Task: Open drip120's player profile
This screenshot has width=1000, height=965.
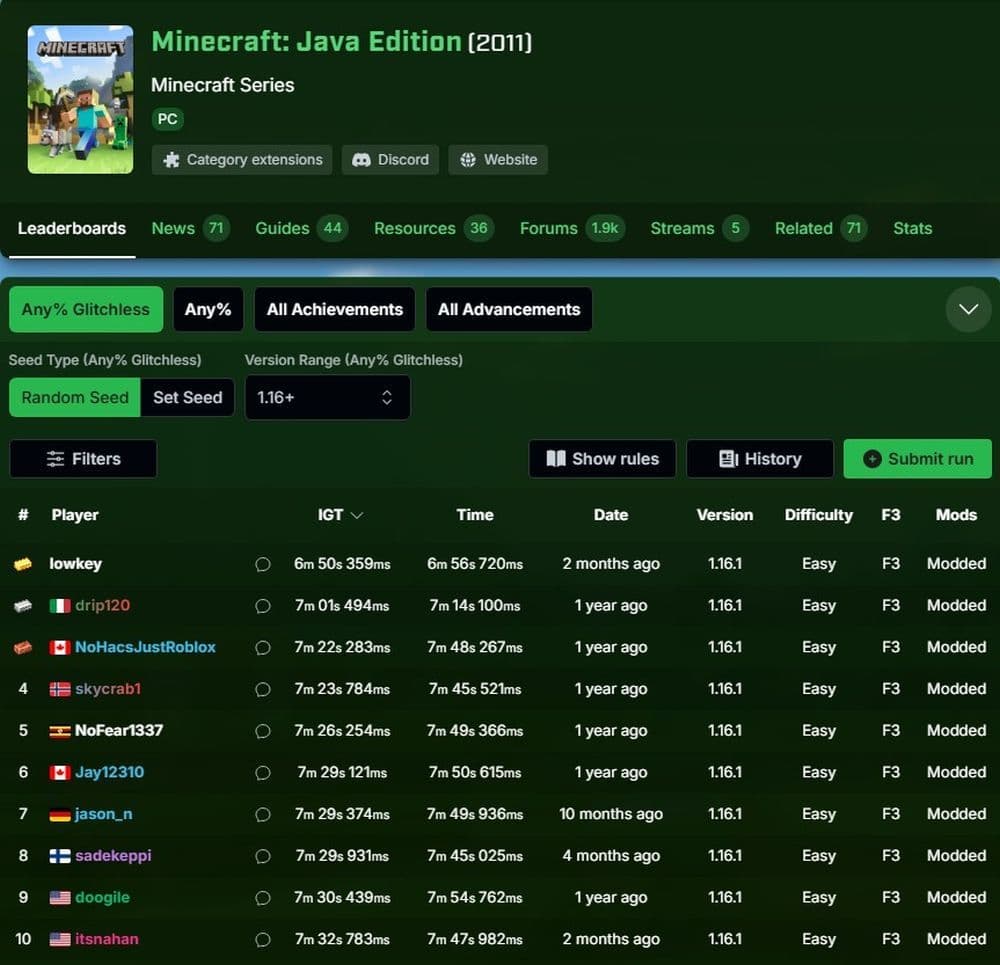Action: (103, 606)
